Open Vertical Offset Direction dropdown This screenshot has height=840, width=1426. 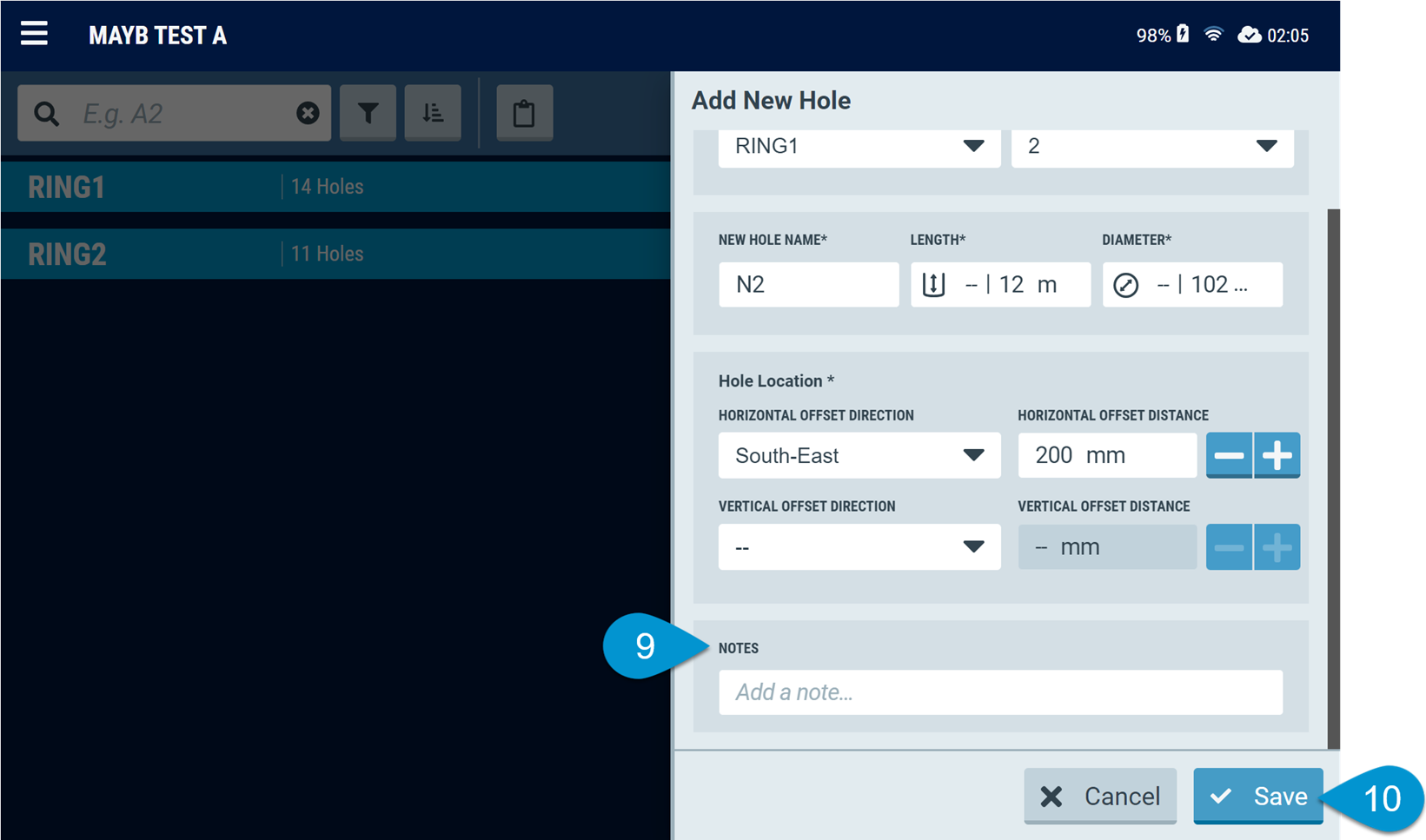tap(859, 547)
